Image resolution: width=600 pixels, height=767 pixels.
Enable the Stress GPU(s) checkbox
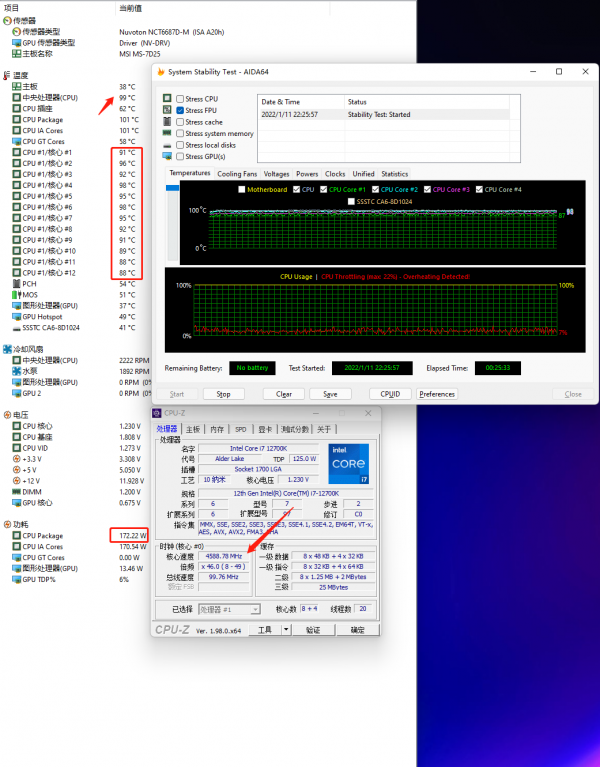pos(179,156)
